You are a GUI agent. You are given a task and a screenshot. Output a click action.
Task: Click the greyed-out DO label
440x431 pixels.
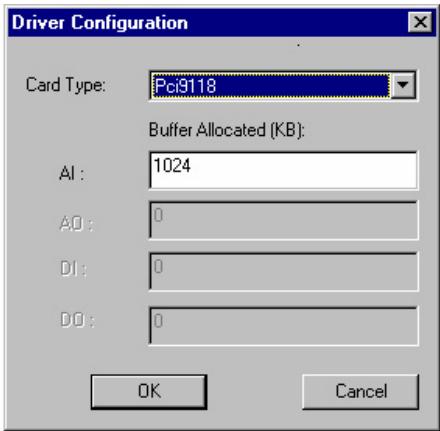[77, 320]
